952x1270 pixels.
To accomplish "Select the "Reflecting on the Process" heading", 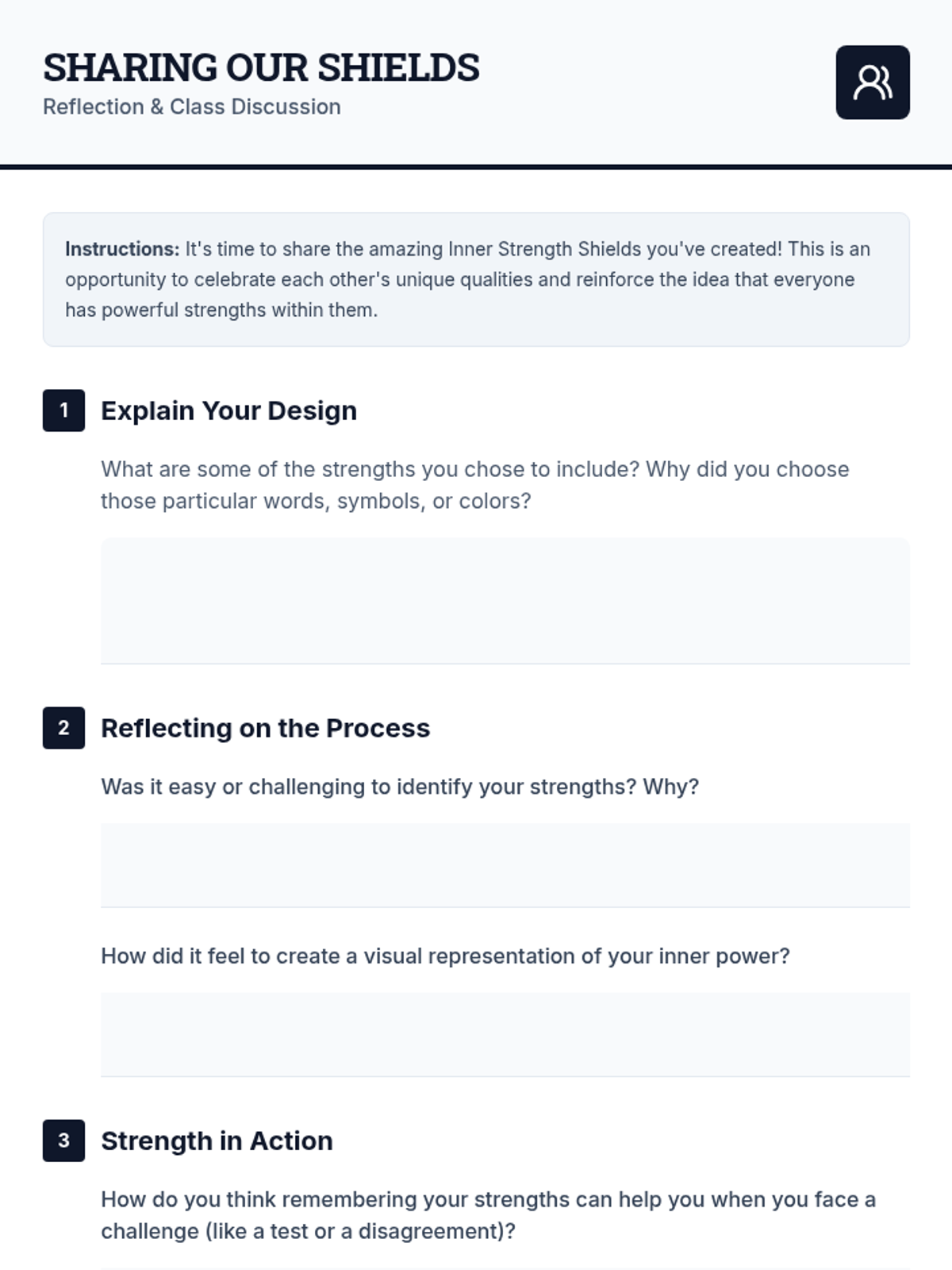I will [265, 728].
